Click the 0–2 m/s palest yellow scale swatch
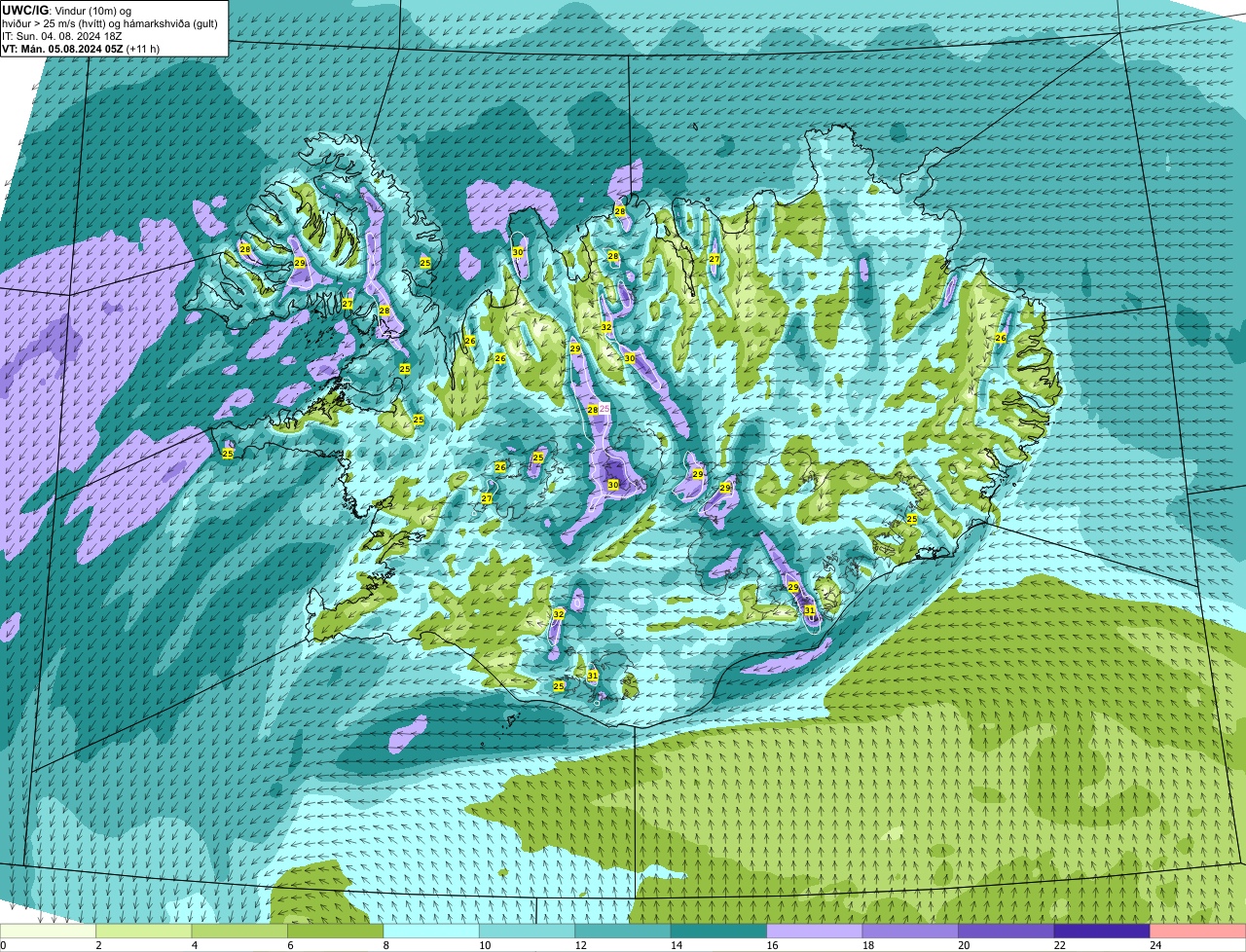 (x=49, y=932)
